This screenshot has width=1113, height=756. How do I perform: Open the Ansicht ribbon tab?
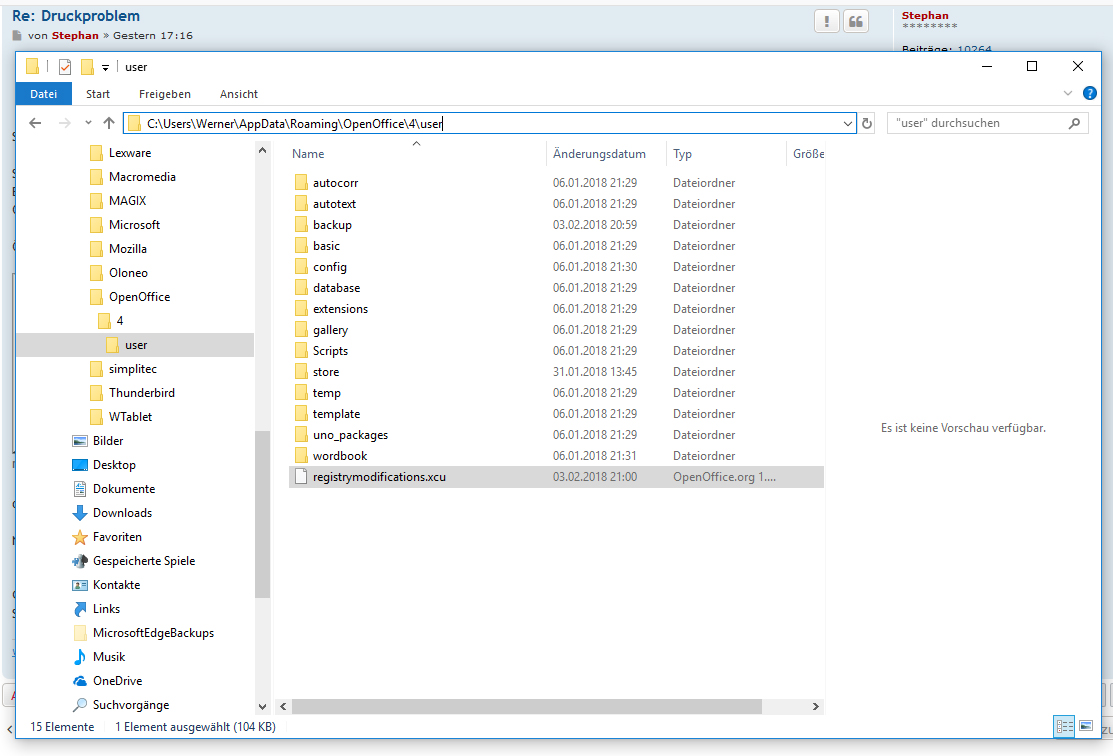[x=238, y=94]
